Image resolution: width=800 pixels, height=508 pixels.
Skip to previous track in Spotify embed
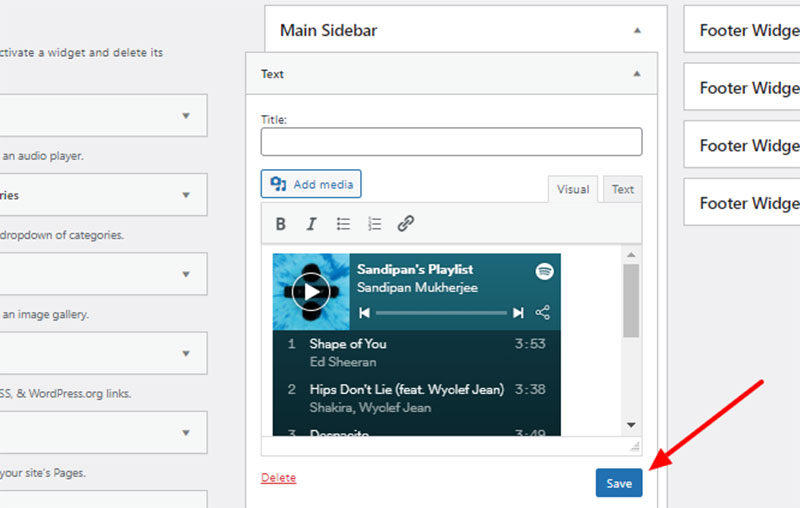pyautogui.click(x=364, y=313)
